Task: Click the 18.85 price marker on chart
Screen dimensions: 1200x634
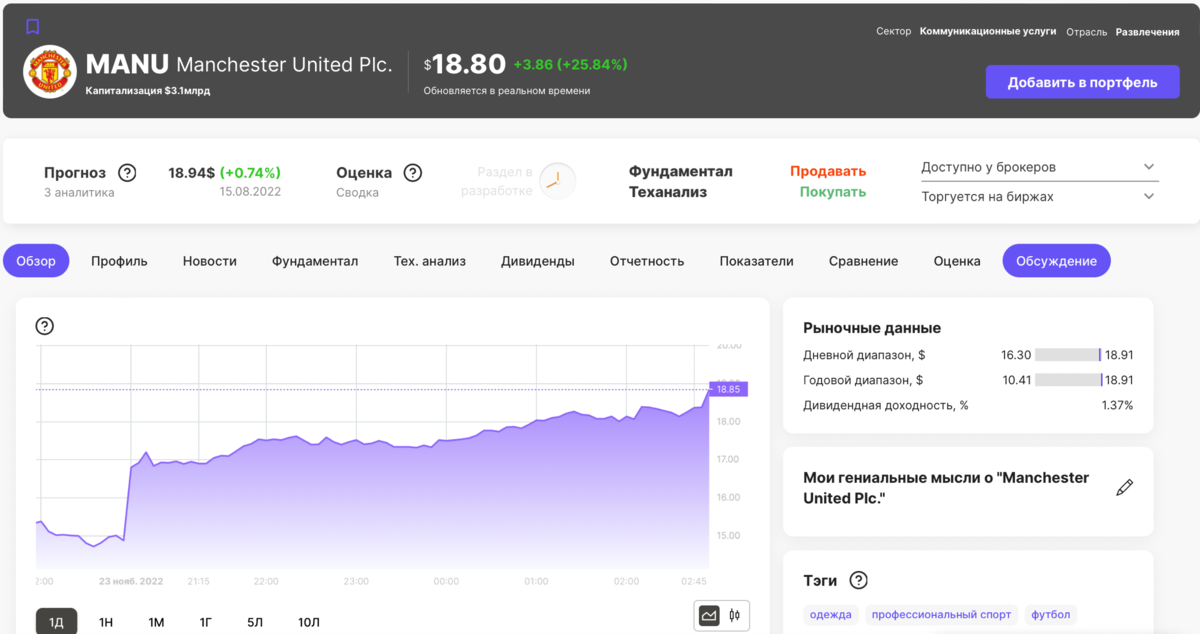Action: point(728,389)
